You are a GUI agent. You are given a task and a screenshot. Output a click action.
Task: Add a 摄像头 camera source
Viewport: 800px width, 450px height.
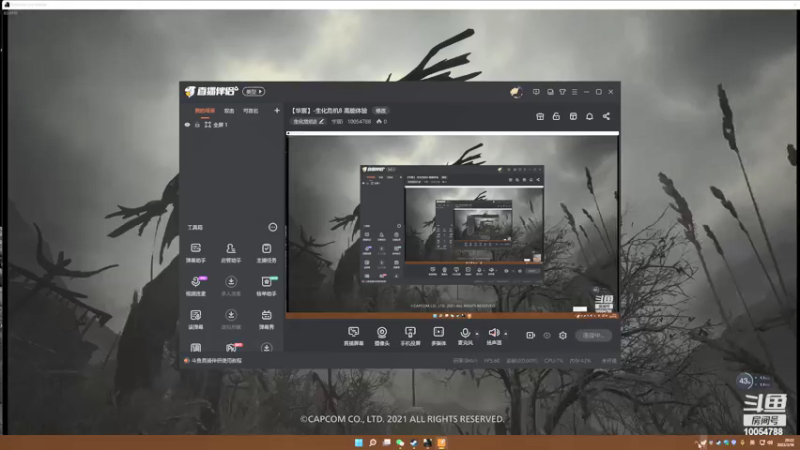(x=382, y=337)
